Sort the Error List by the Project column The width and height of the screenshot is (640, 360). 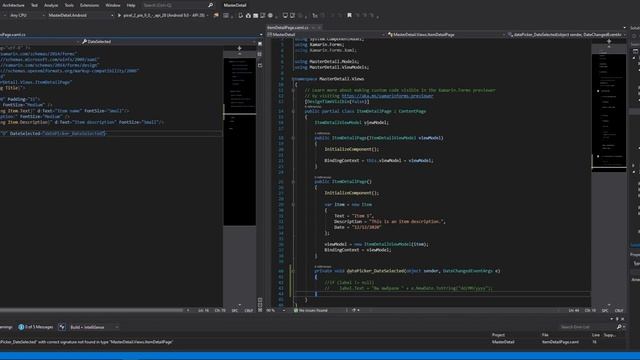pos(498,335)
